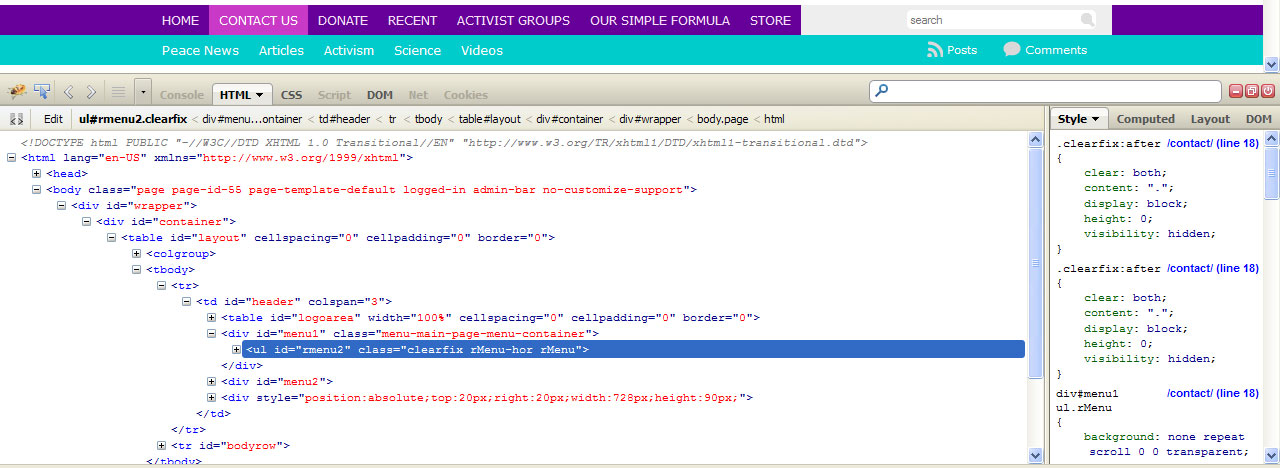
Task: Open the small dropdown arrow beside Console
Action: (143, 92)
